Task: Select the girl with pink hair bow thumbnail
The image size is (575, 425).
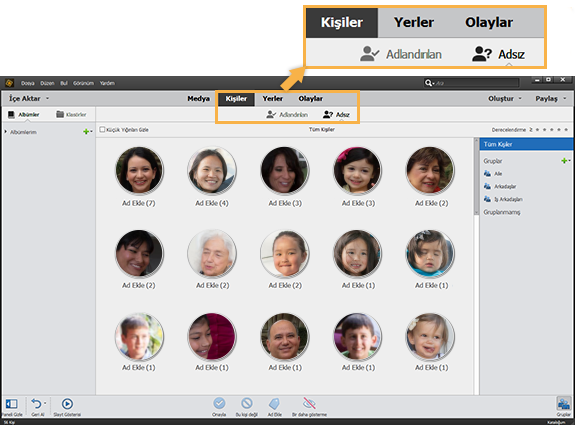Action: [x=358, y=171]
